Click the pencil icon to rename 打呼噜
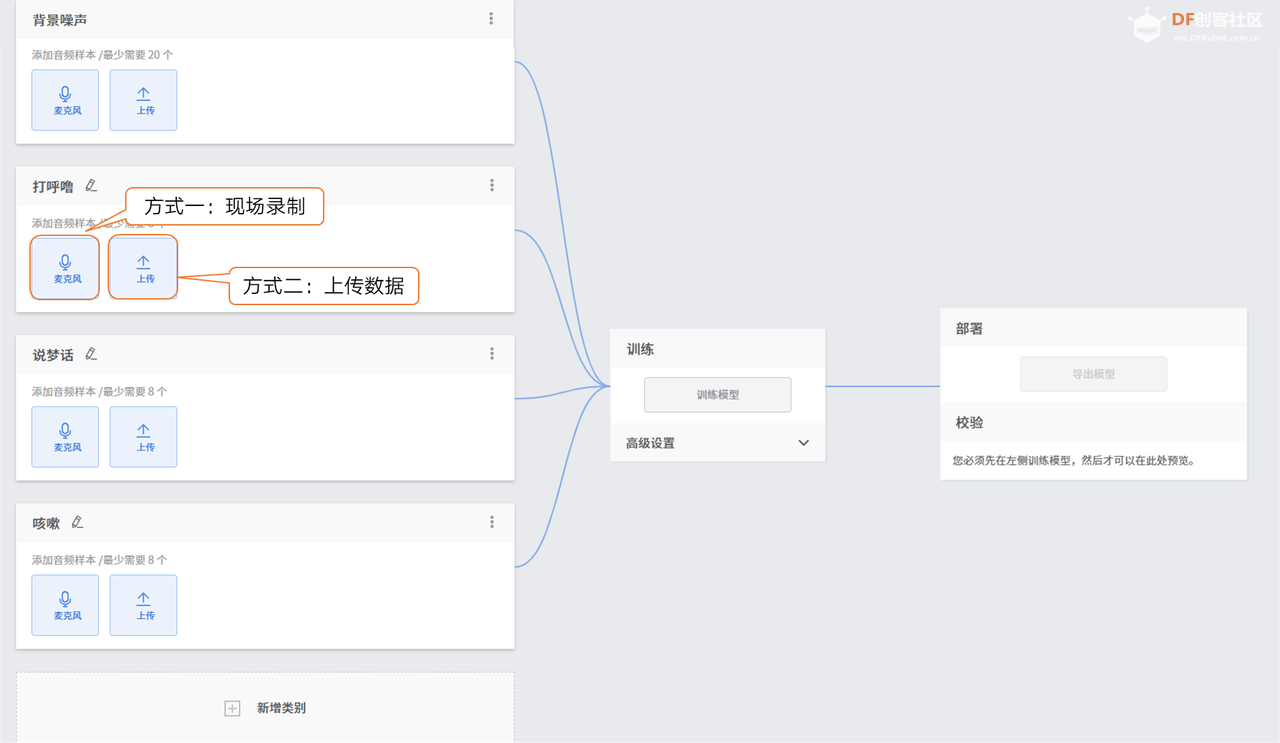Viewport: 1280px width, 743px height. click(x=91, y=185)
